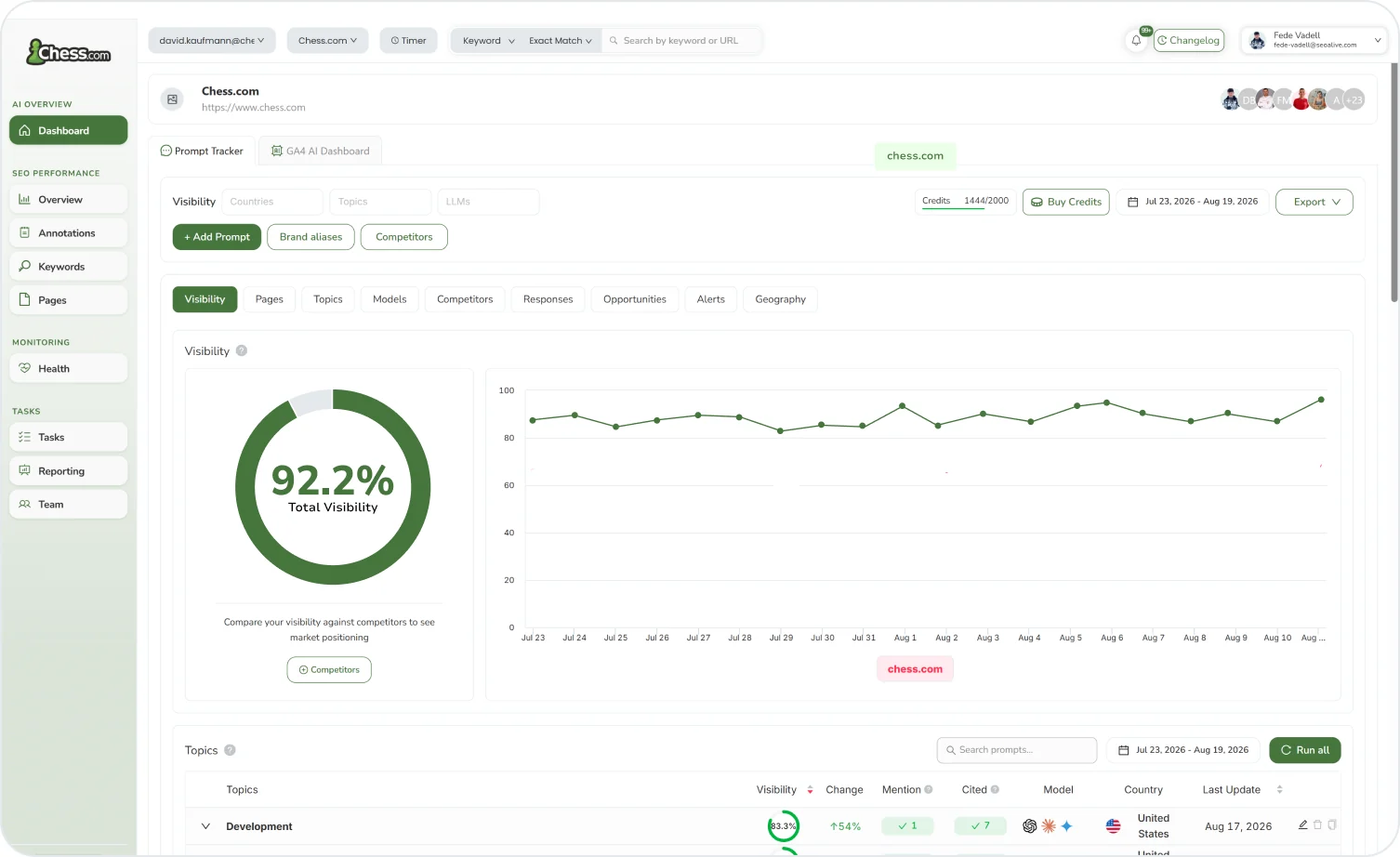Image resolution: width=1400 pixels, height=857 pixels.
Task: Open date range picker next to Export
Action: [1194, 202]
